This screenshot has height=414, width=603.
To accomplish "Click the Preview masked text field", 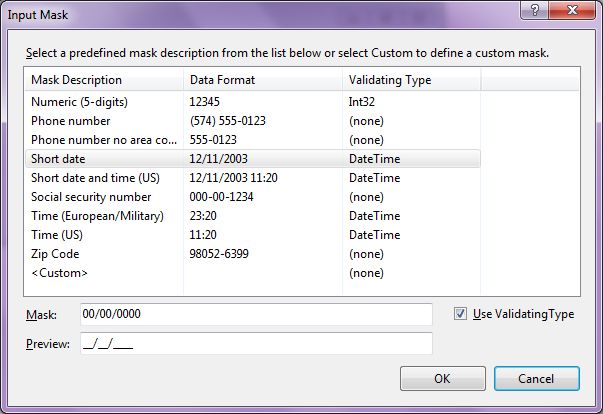I will click(x=257, y=343).
